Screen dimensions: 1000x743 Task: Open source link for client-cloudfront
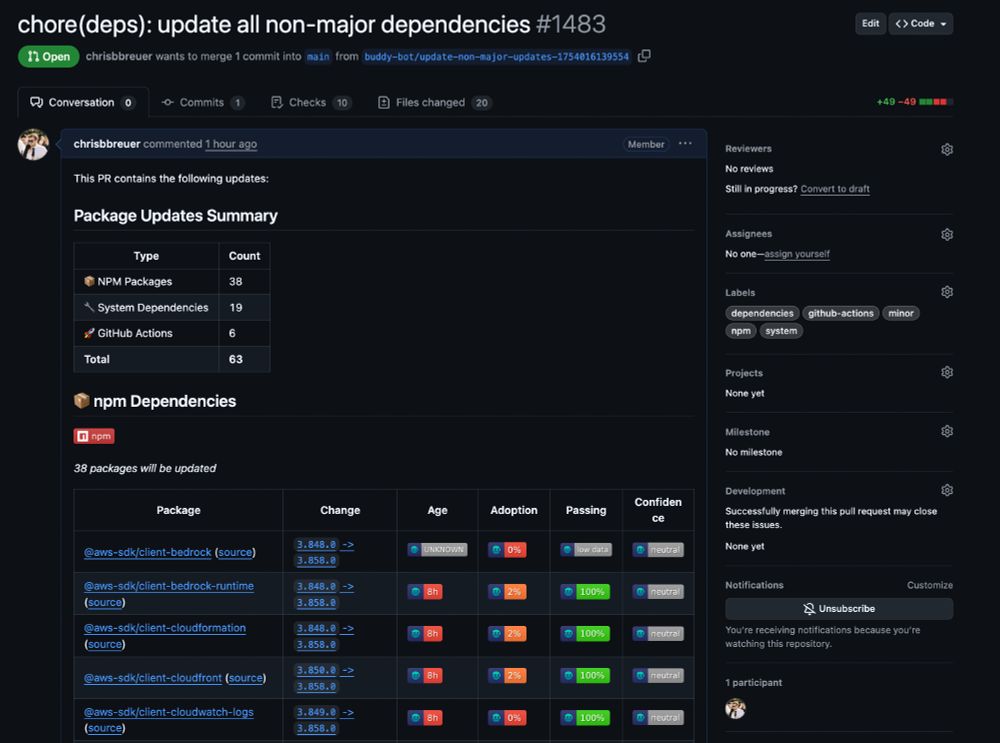[x=246, y=678]
